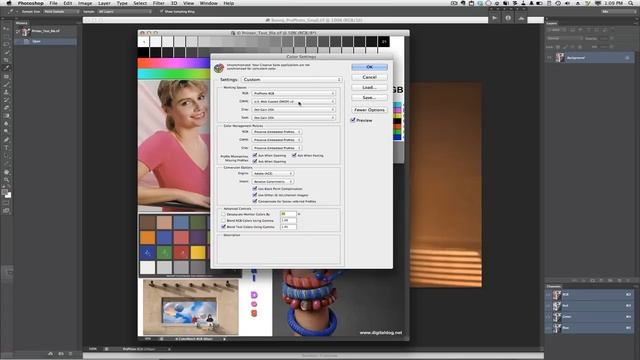Select the Gradient tool in toolbar

[x=6, y=116]
